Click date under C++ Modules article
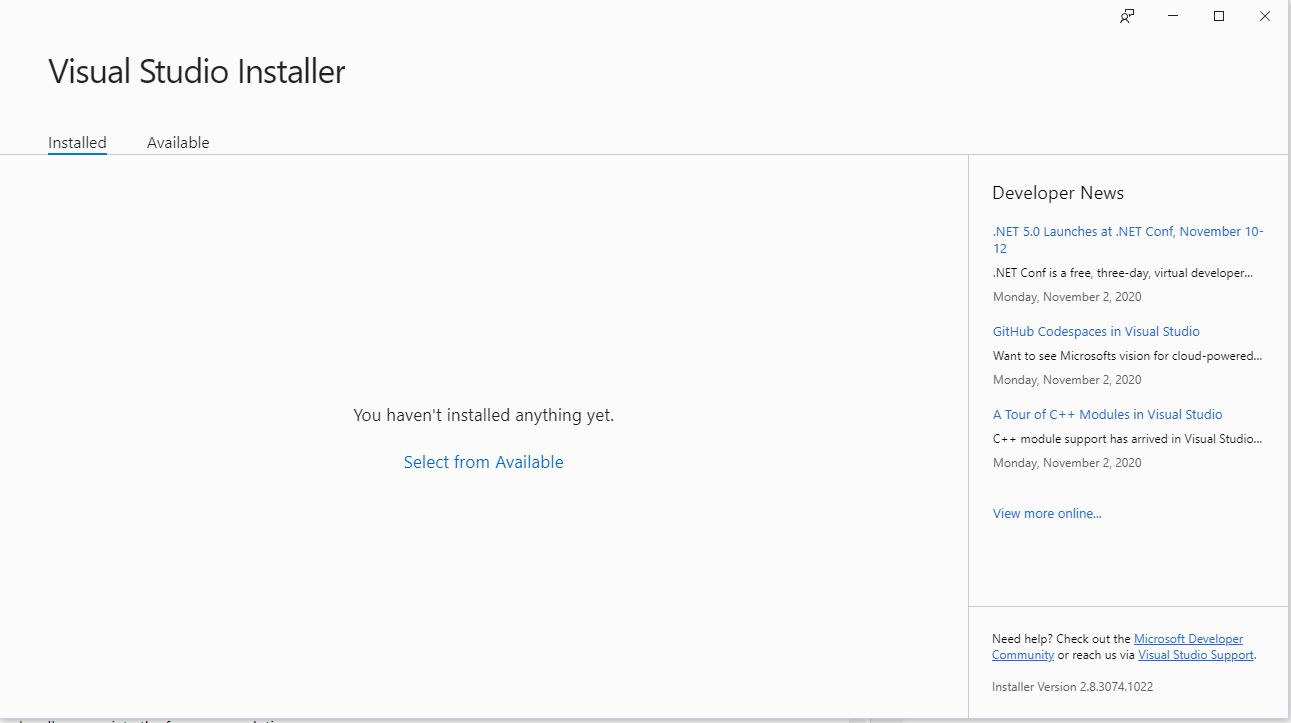The height and width of the screenshot is (723, 1291). (1067, 463)
